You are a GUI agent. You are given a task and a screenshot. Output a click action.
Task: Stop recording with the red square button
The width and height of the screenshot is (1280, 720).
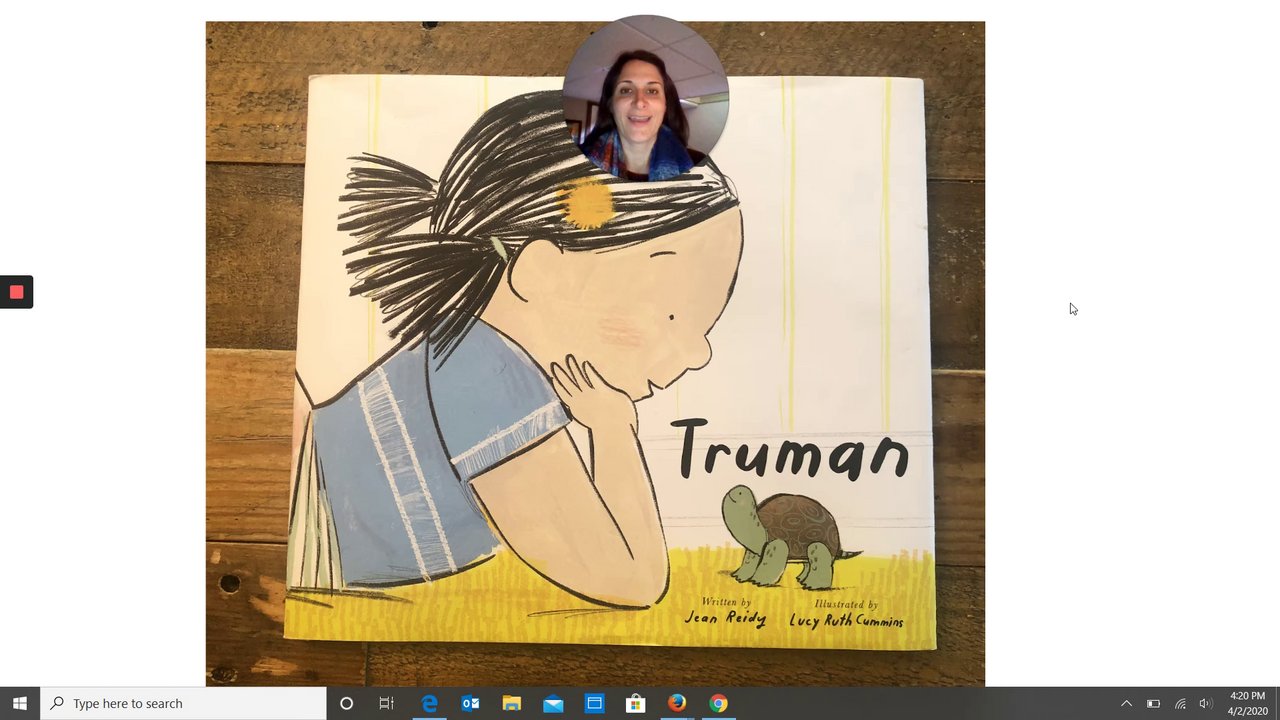click(16, 292)
